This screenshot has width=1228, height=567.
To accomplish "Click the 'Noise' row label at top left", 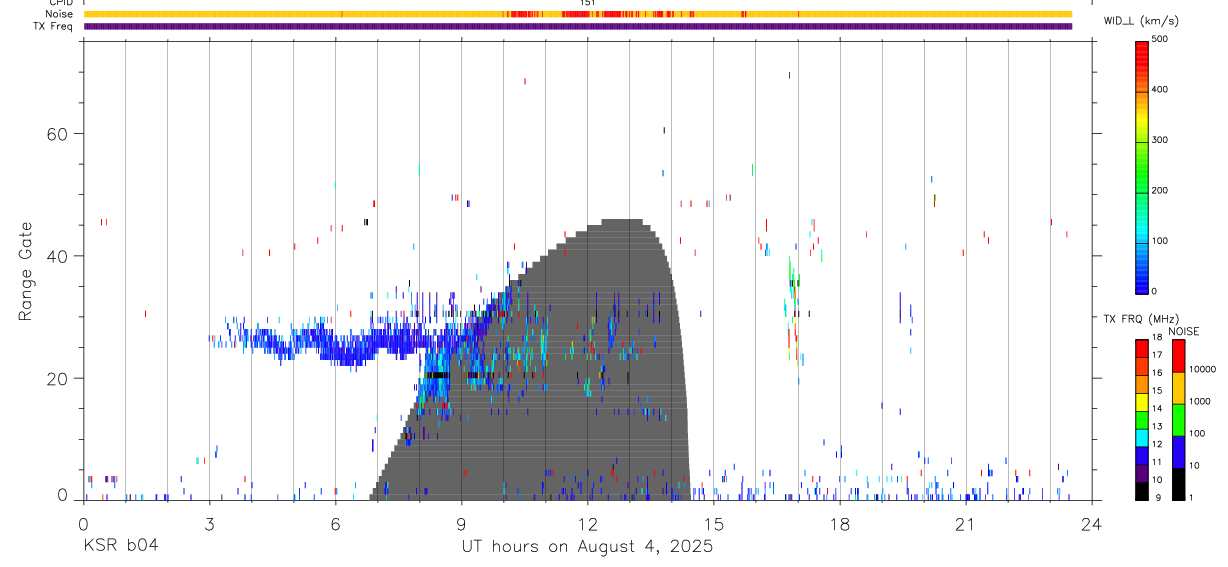I will tap(61, 14).
